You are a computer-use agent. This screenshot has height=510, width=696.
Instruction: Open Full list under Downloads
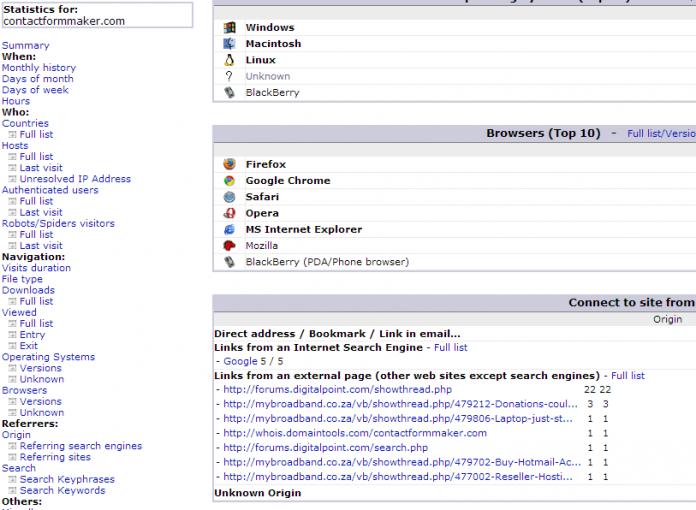36,301
